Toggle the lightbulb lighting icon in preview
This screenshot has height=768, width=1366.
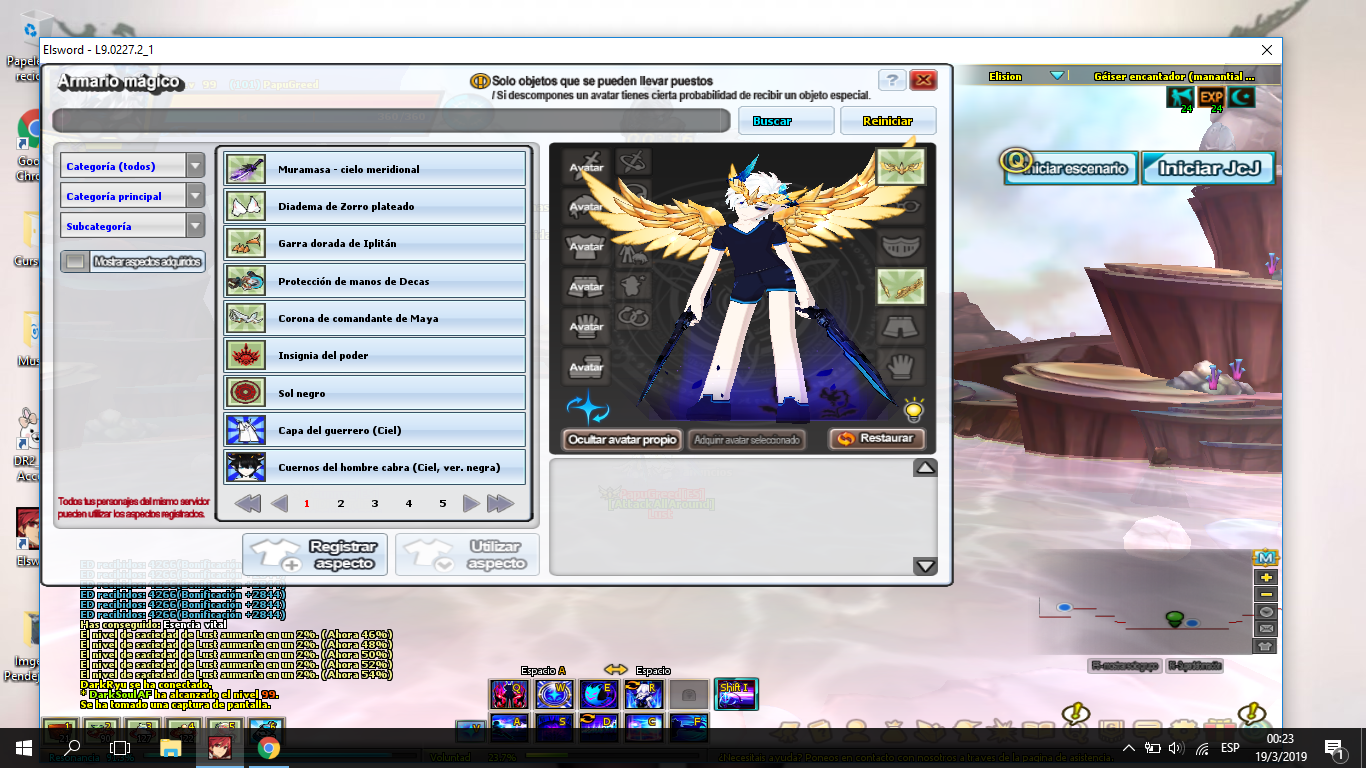[912, 409]
